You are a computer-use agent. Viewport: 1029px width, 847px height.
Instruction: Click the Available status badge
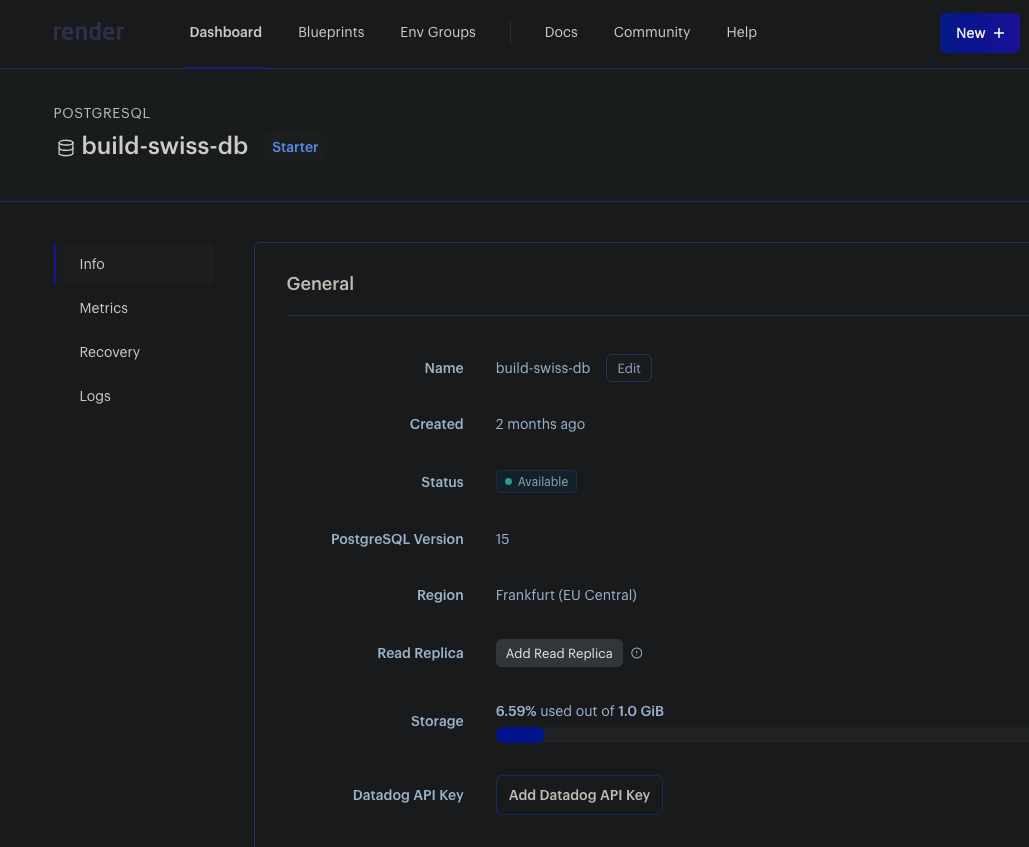click(536, 482)
